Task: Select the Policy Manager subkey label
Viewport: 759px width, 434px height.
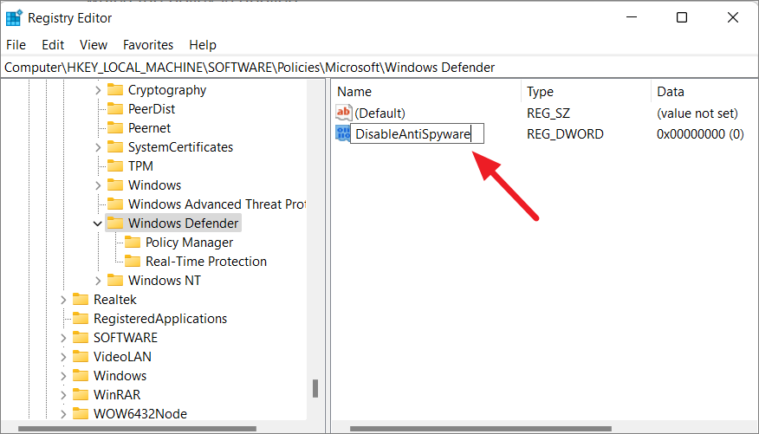Action: pyautogui.click(x=189, y=242)
